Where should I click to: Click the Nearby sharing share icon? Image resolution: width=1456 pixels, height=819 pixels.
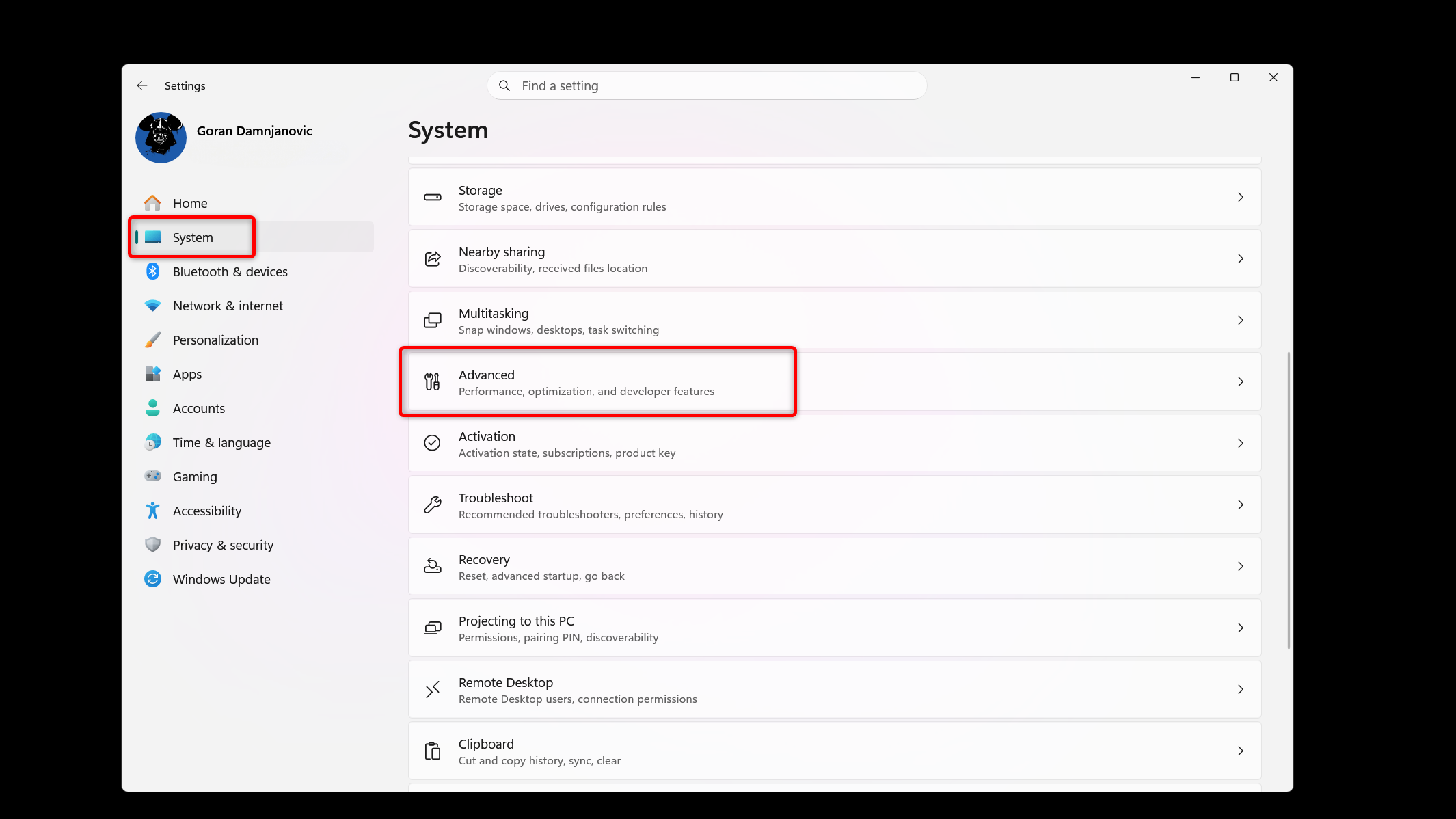tap(433, 258)
